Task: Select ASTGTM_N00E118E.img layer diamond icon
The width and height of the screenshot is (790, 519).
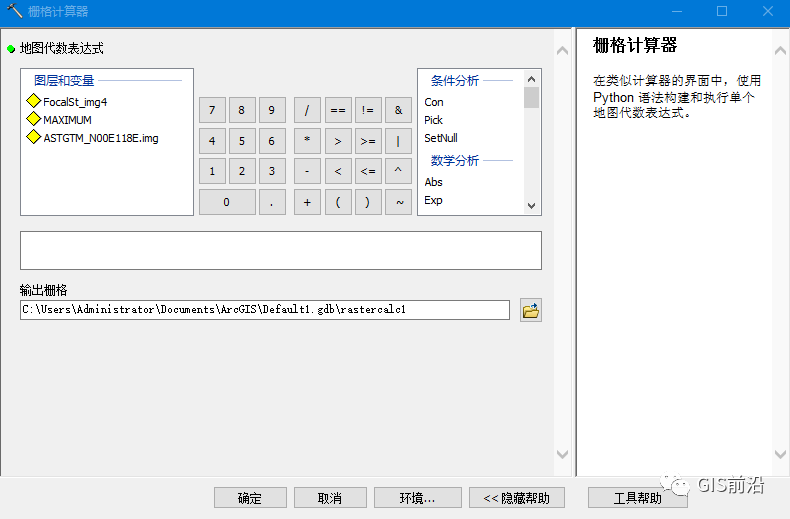Action: 33,137
